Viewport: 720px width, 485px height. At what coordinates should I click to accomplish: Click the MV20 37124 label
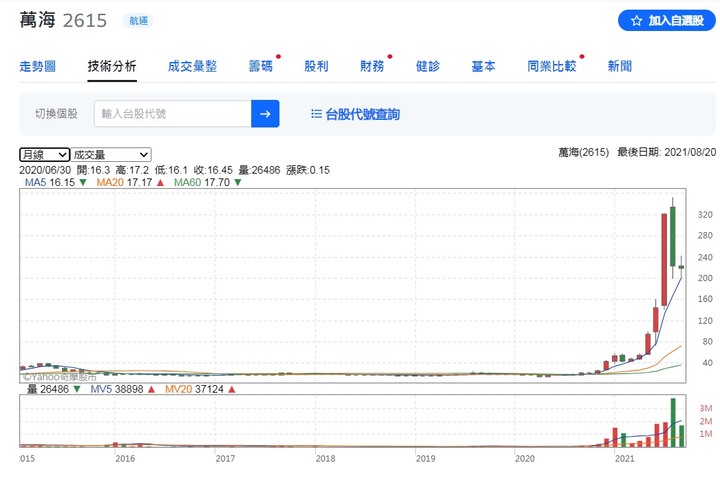click(x=194, y=389)
